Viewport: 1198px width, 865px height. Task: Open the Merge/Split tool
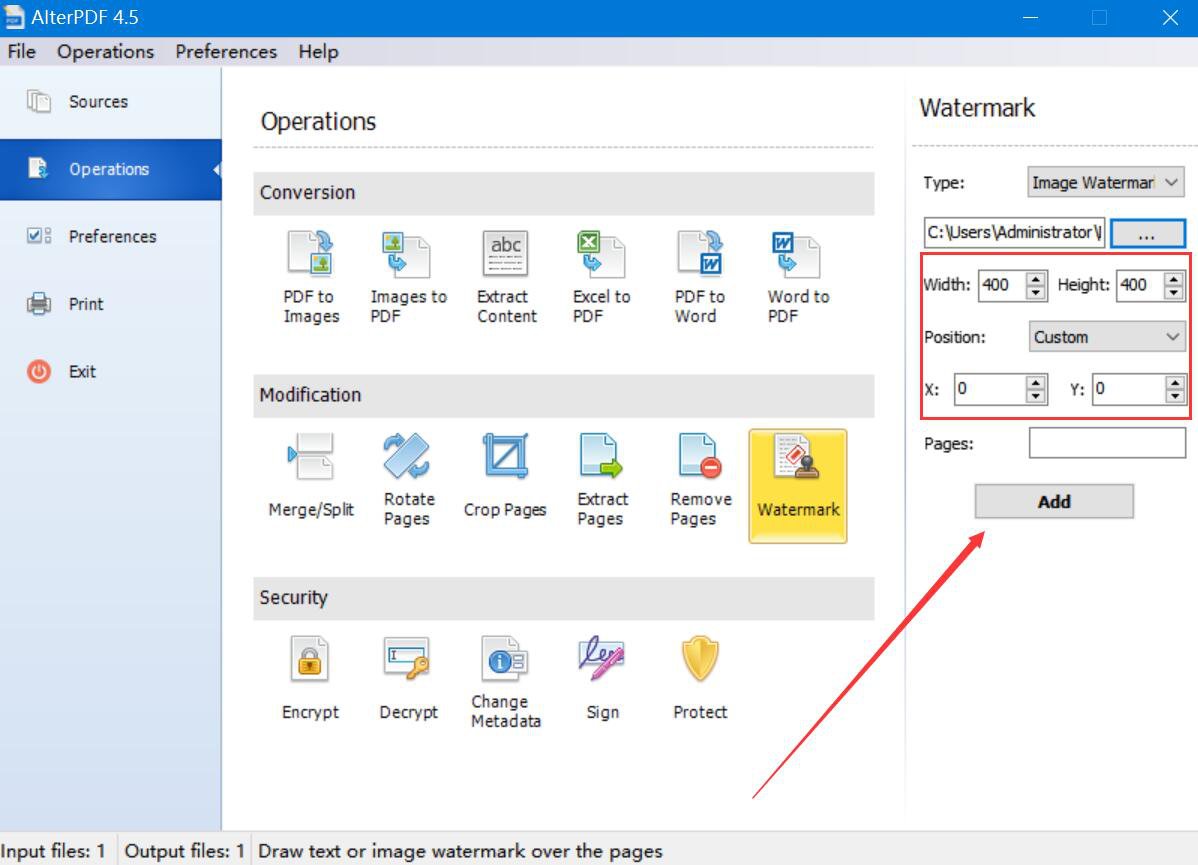click(x=310, y=476)
